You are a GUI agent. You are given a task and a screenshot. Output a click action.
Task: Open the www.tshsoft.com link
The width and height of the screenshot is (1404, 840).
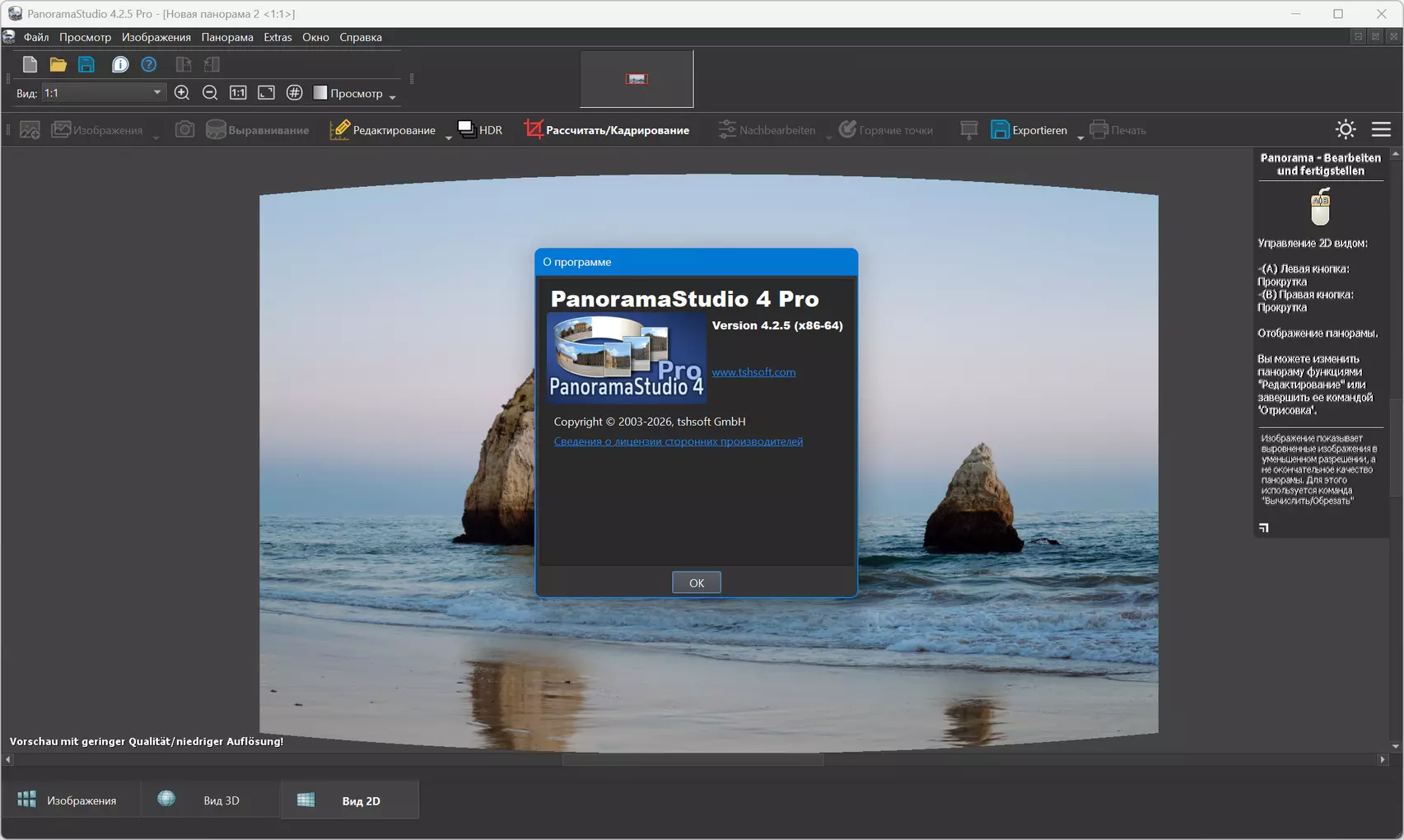pyautogui.click(x=753, y=372)
